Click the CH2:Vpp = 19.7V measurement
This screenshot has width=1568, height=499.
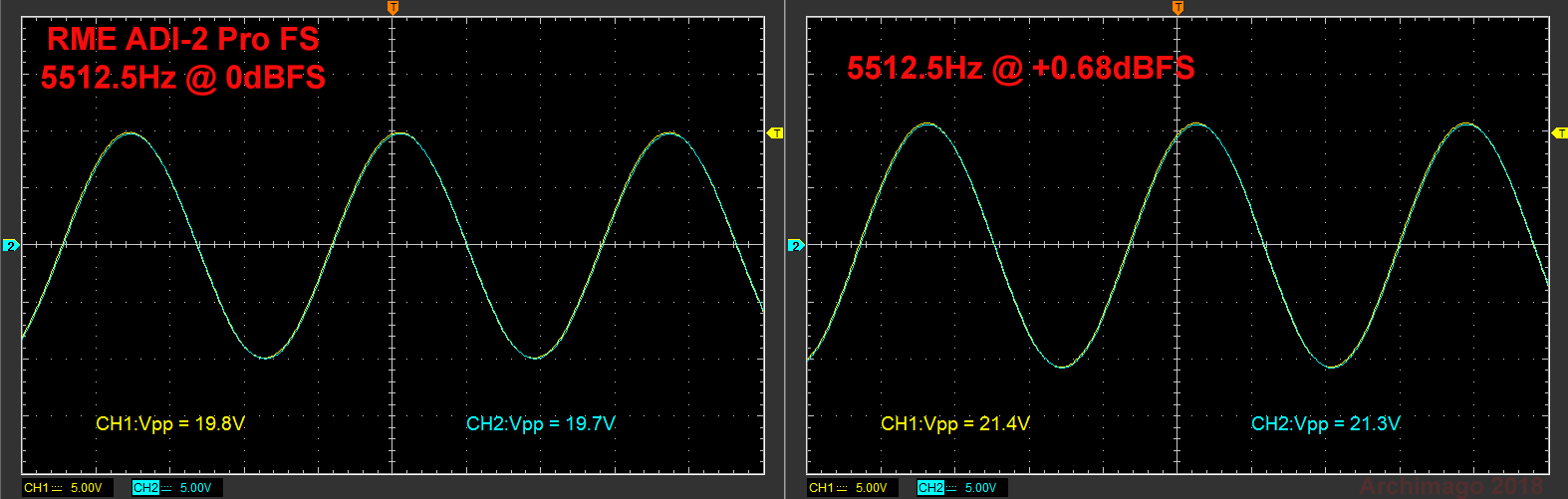(541, 424)
